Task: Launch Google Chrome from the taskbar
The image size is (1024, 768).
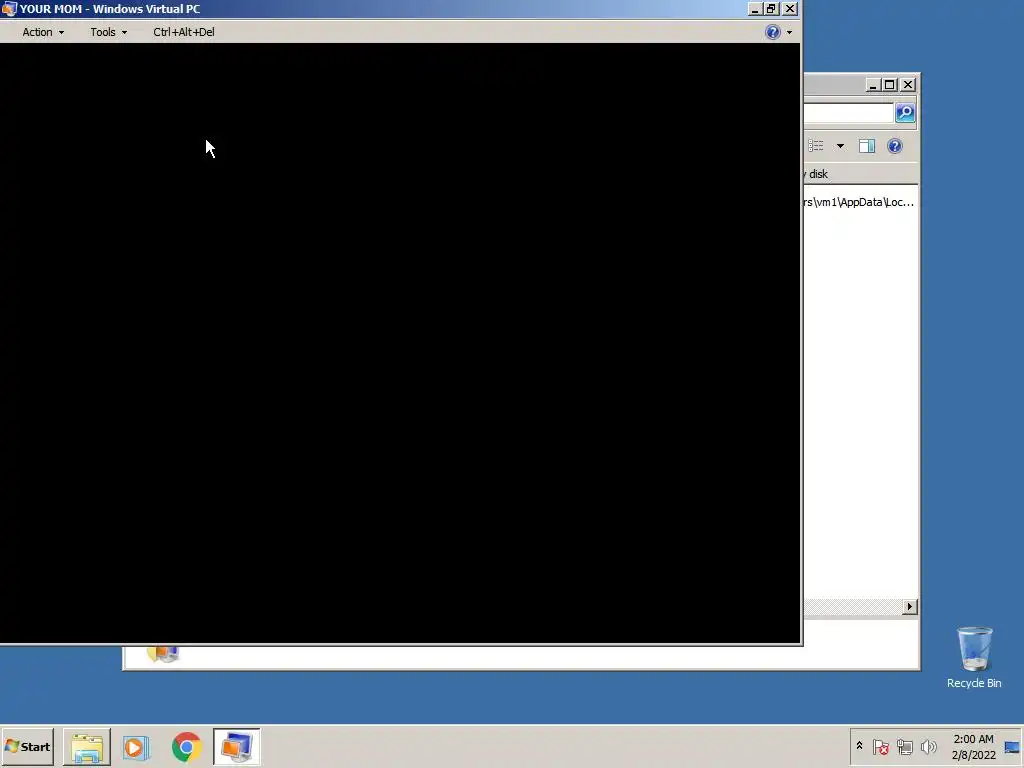Action: coord(187,747)
